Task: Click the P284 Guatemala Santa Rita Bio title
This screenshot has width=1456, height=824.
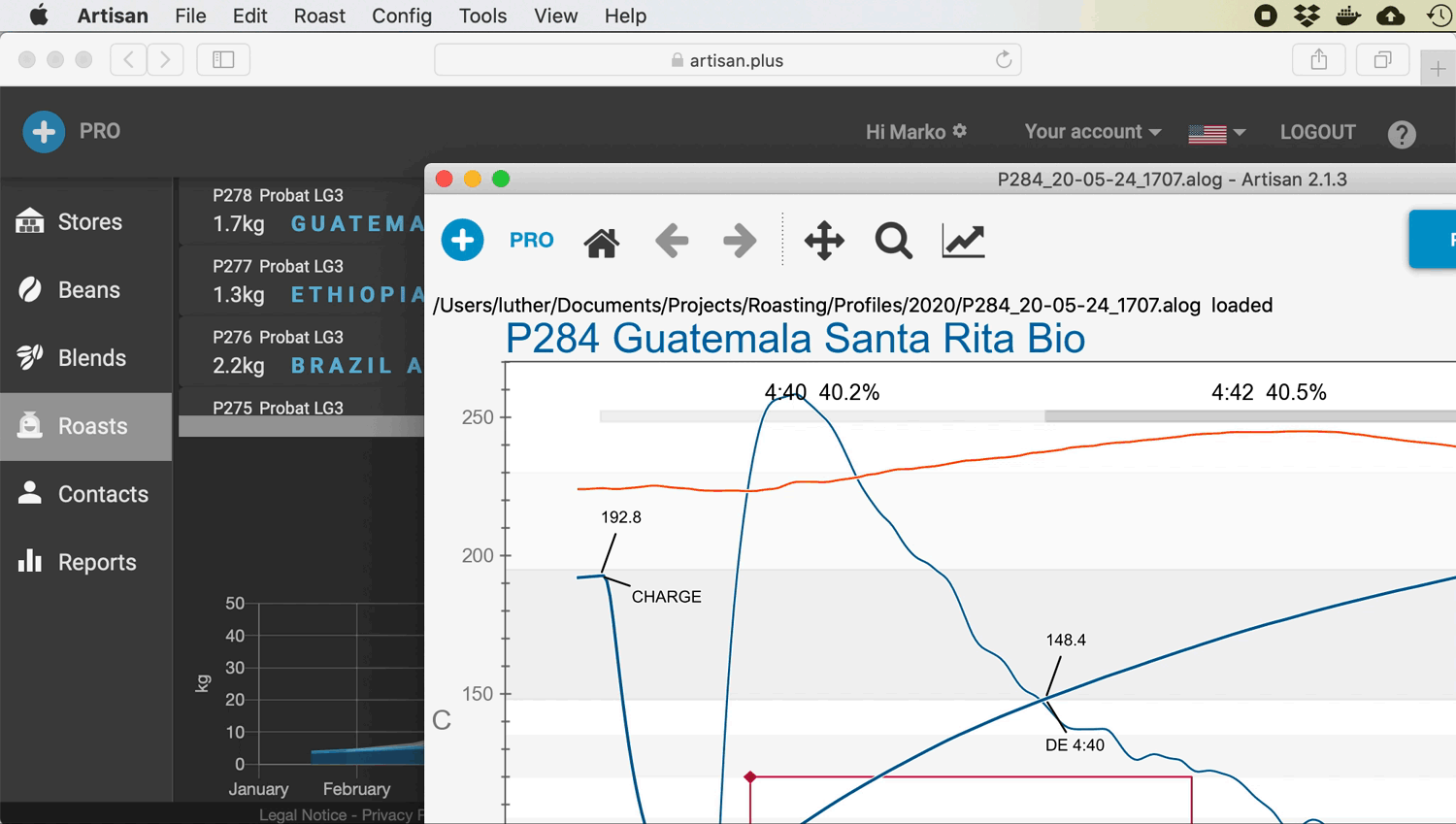Action: (x=795, y=339)
